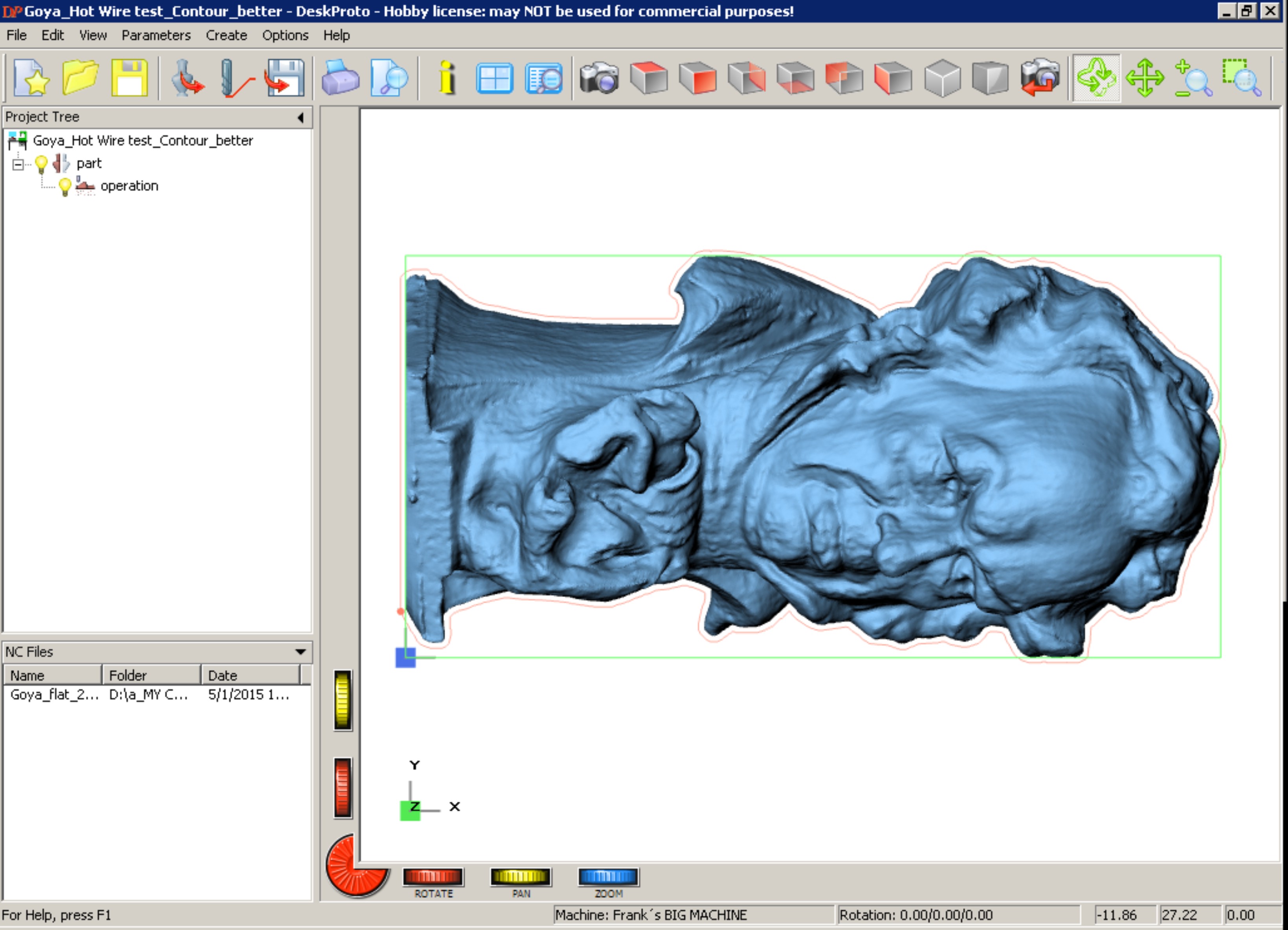
Task: Open the Parameters menu
Action: (x=156, y=35)
